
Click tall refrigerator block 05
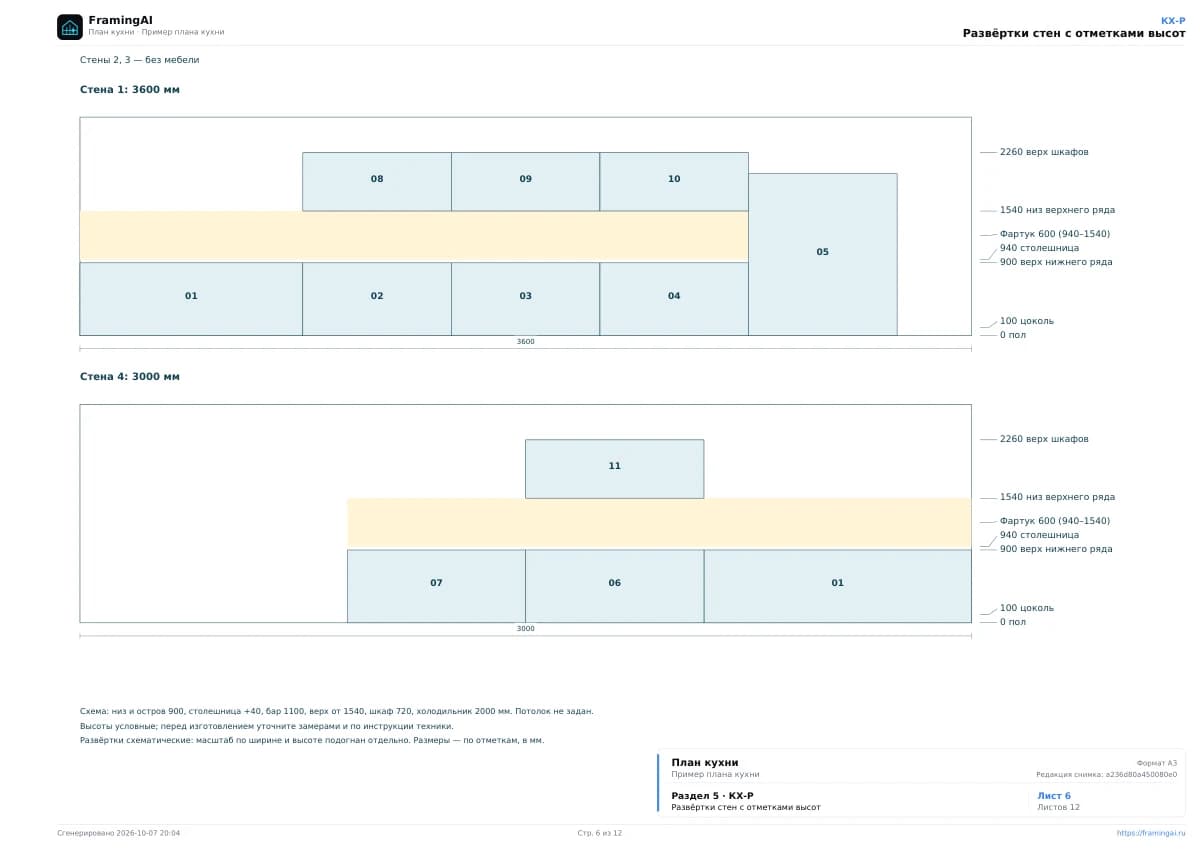point(823,254)
